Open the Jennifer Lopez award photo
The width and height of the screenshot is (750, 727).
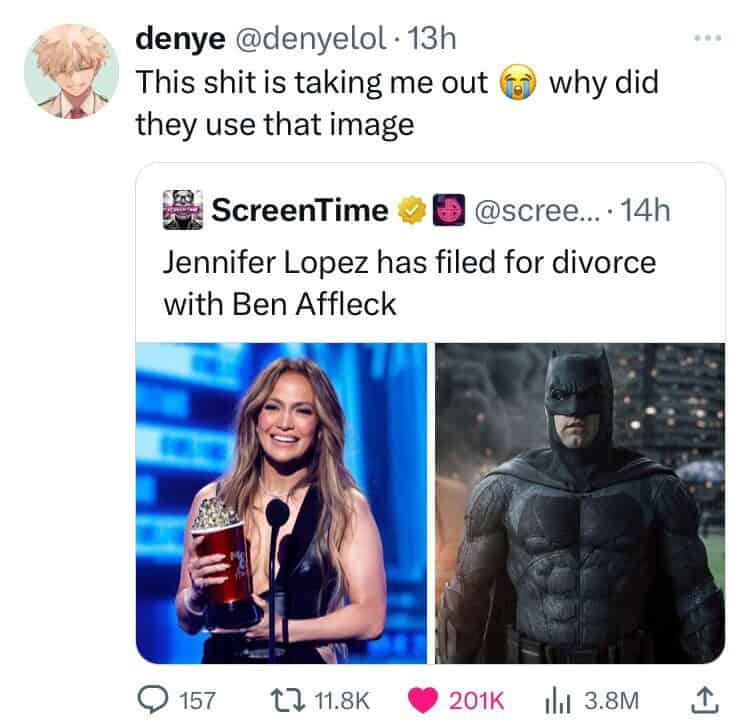point(281,503)
